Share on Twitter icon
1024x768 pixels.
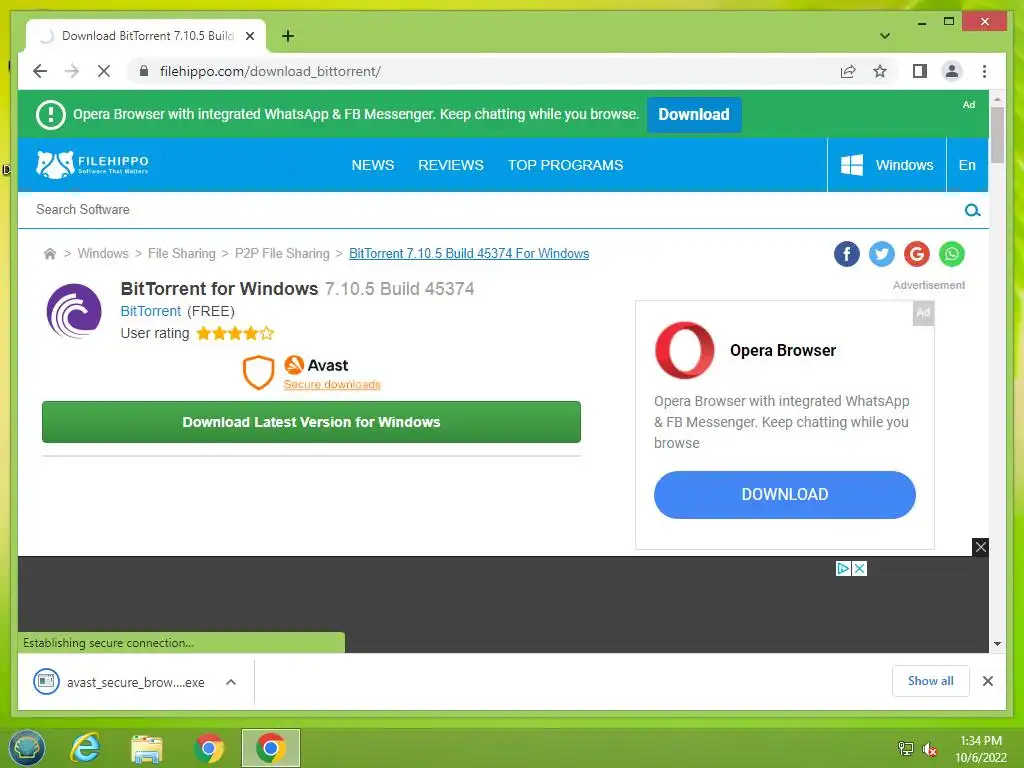pos(882,254)
